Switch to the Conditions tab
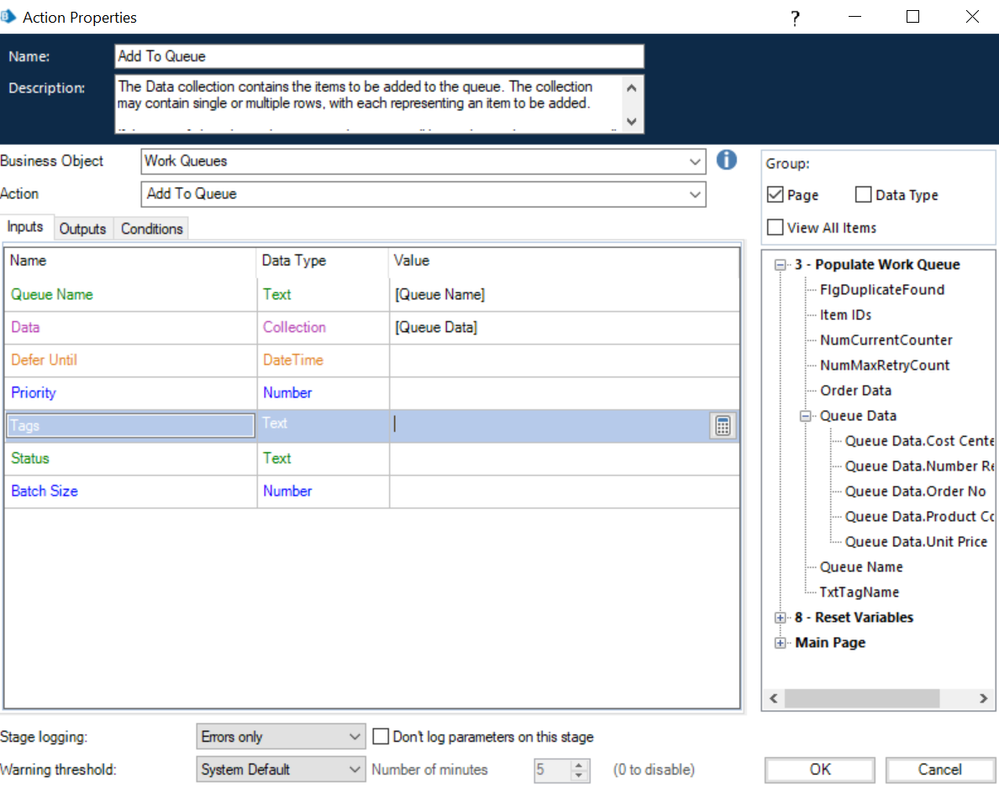The width and height of the screenshot is (999, 789). point(152,229)
